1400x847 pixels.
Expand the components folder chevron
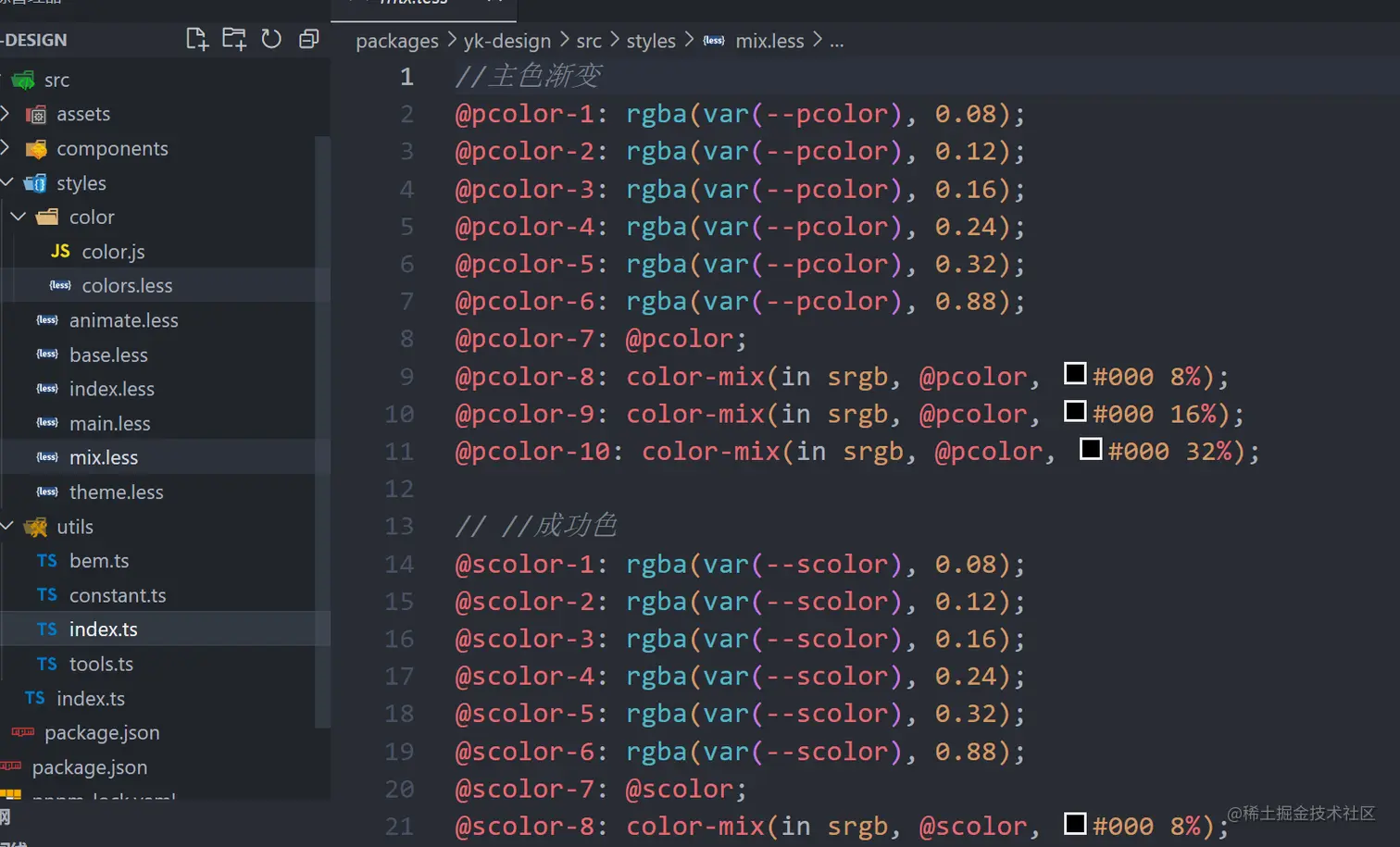pos(6,147)
